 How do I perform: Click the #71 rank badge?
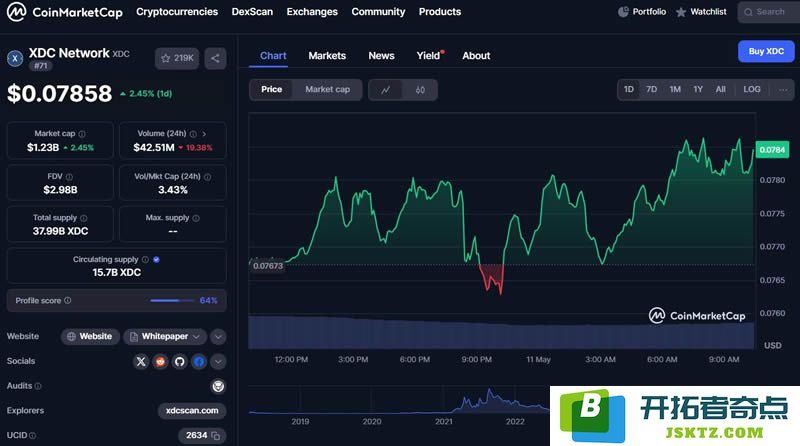click(x=41, y=66)
